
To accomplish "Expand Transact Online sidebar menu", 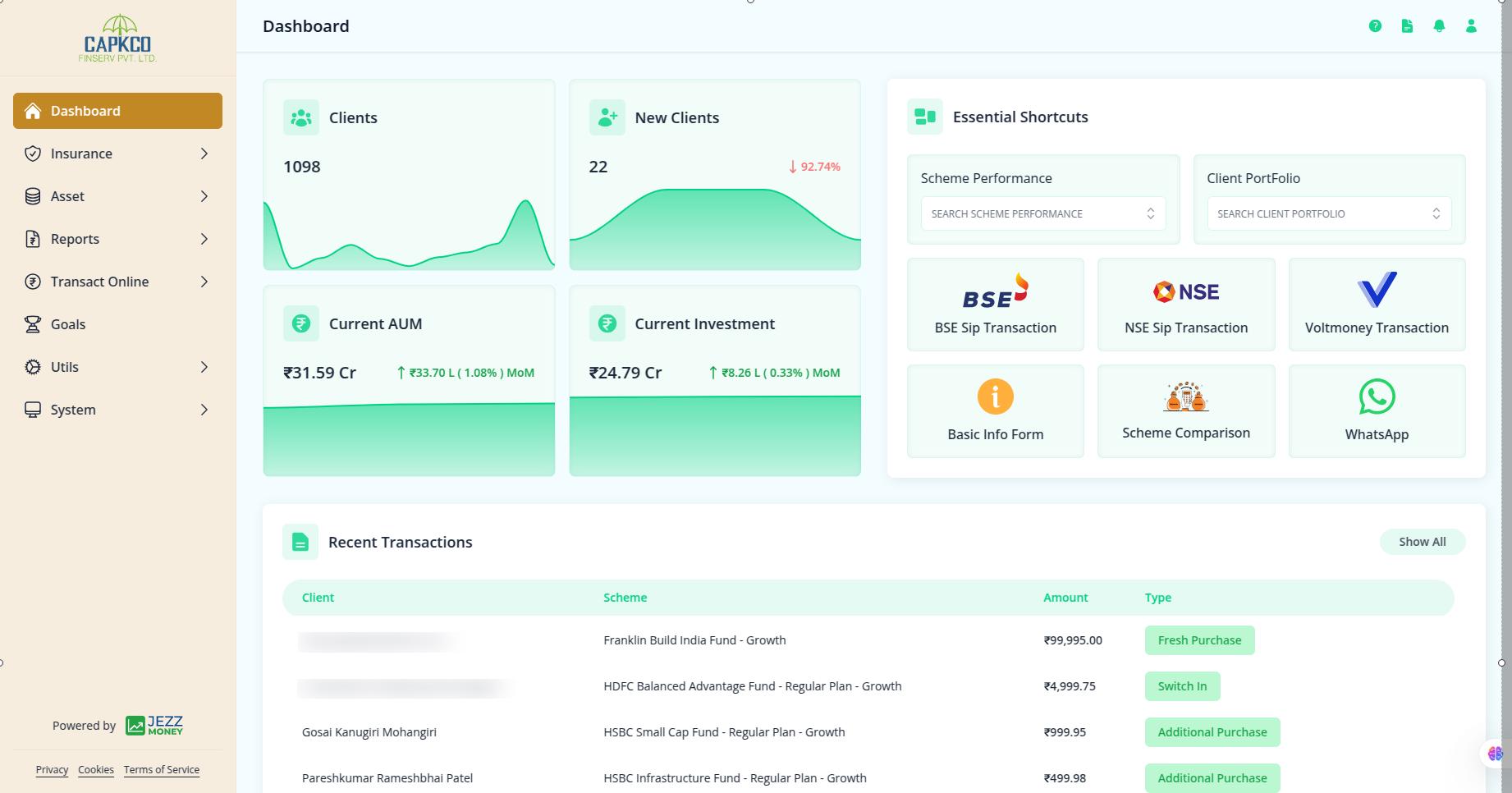I will (x=117, y=282).
